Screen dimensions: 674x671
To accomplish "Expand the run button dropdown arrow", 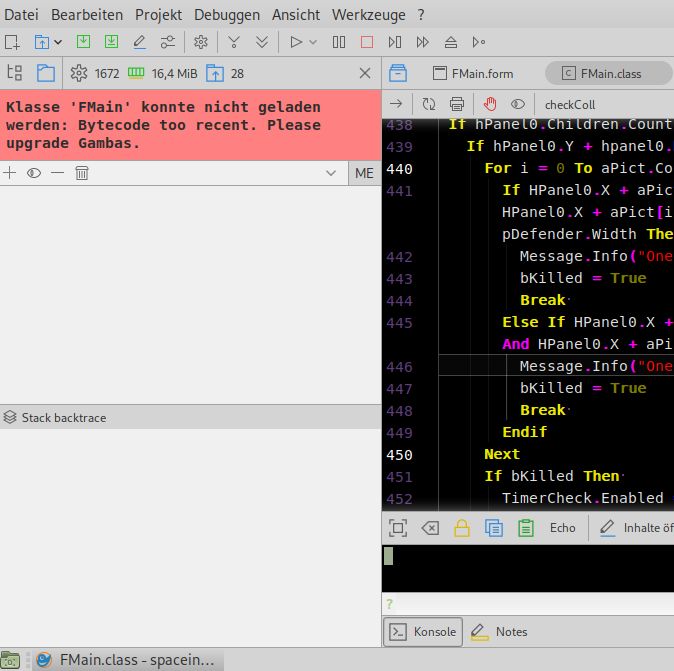I will point(313,42).
